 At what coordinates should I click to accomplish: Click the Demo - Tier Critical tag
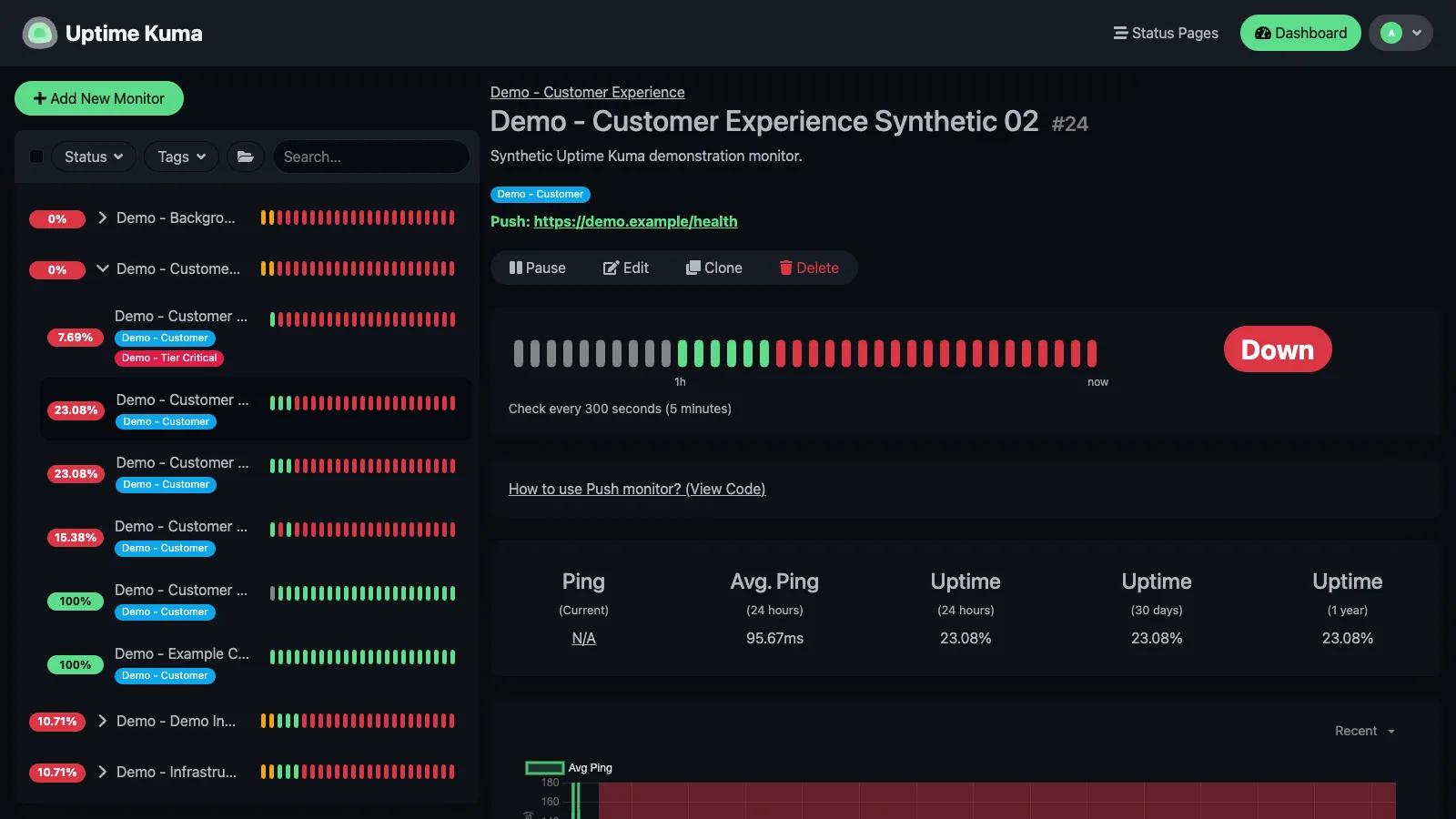169,358
